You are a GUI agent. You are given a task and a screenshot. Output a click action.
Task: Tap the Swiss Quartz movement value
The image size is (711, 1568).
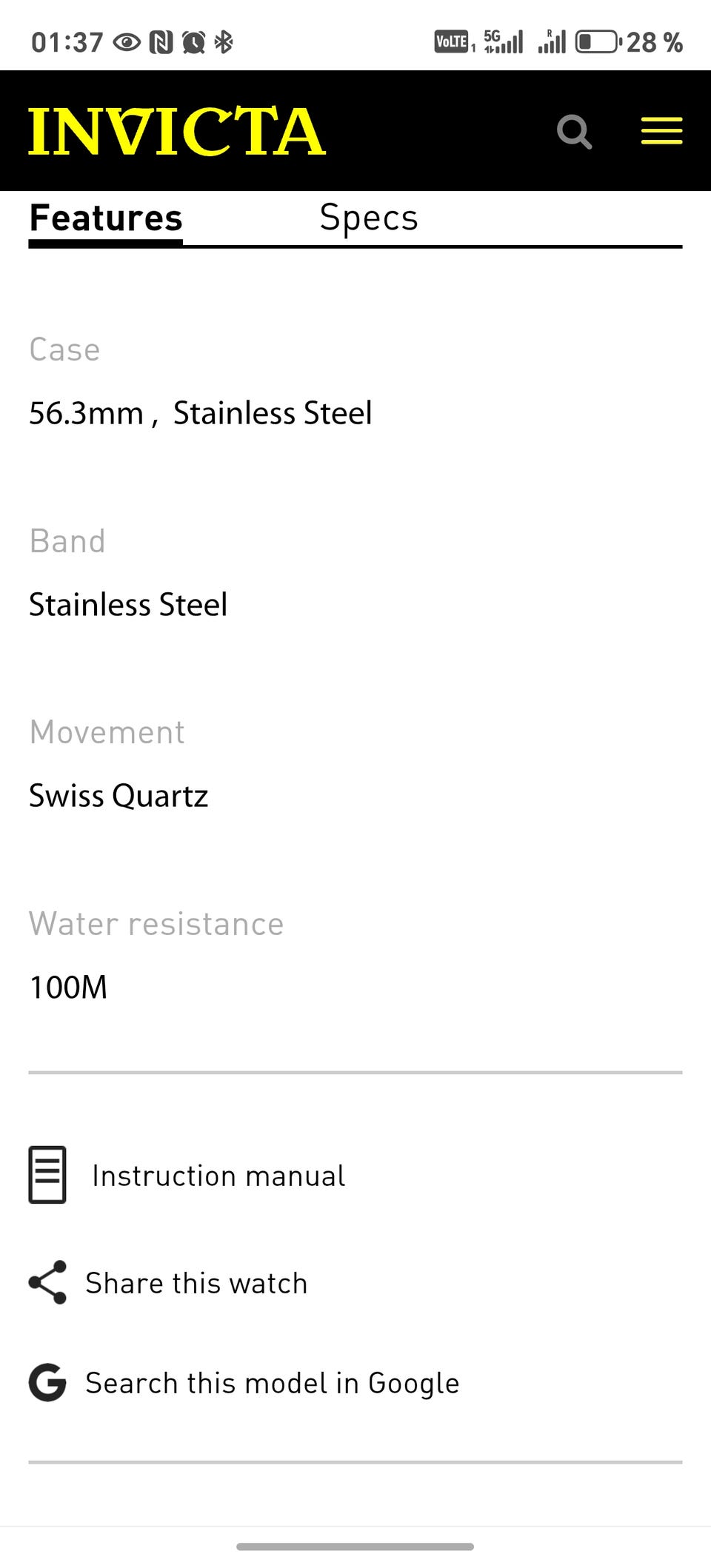coord(118,796)
